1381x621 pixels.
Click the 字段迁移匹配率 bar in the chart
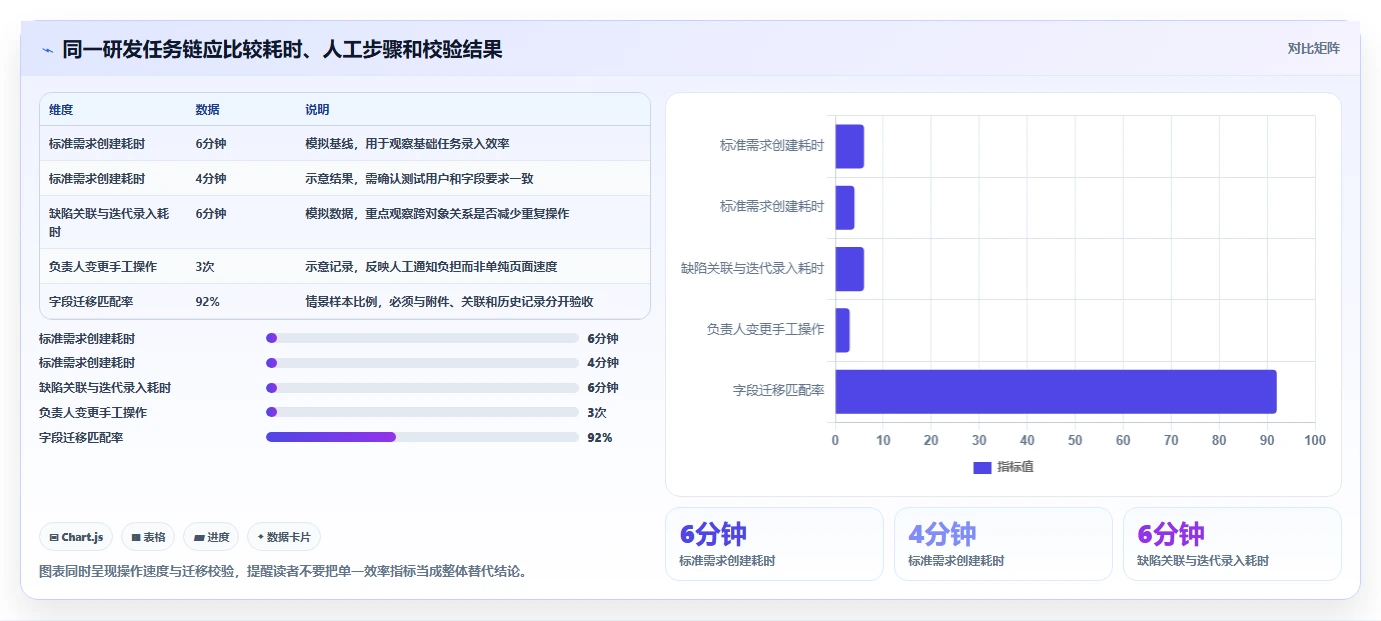tap(1056, 391)
